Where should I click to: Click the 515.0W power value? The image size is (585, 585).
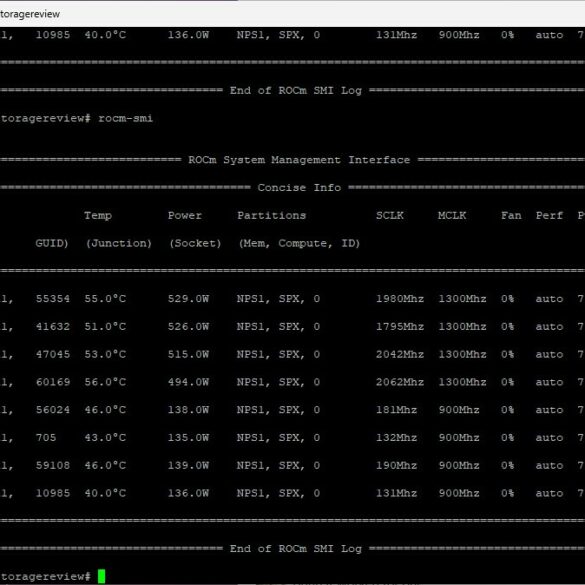point(188,354)
